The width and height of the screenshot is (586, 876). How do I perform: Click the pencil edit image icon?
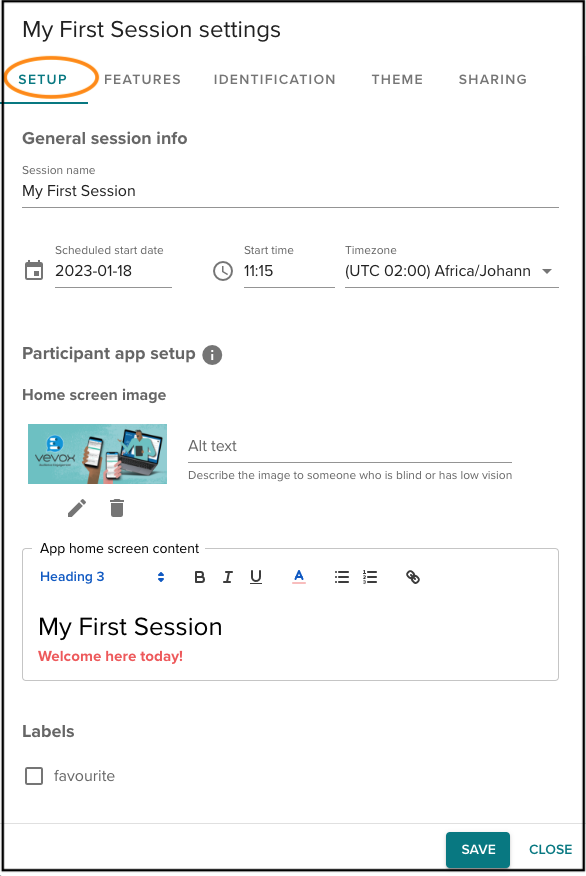tap(77, 508)
